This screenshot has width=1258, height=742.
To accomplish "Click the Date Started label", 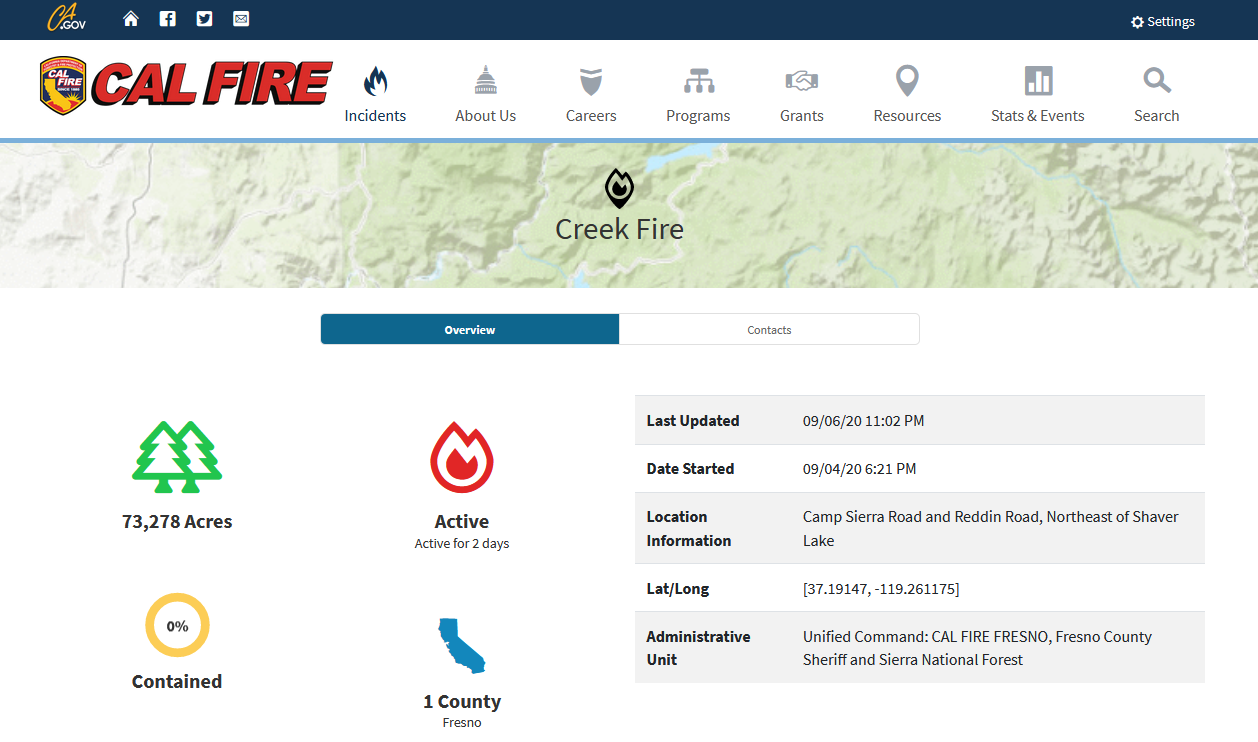I will pos(690,469).
